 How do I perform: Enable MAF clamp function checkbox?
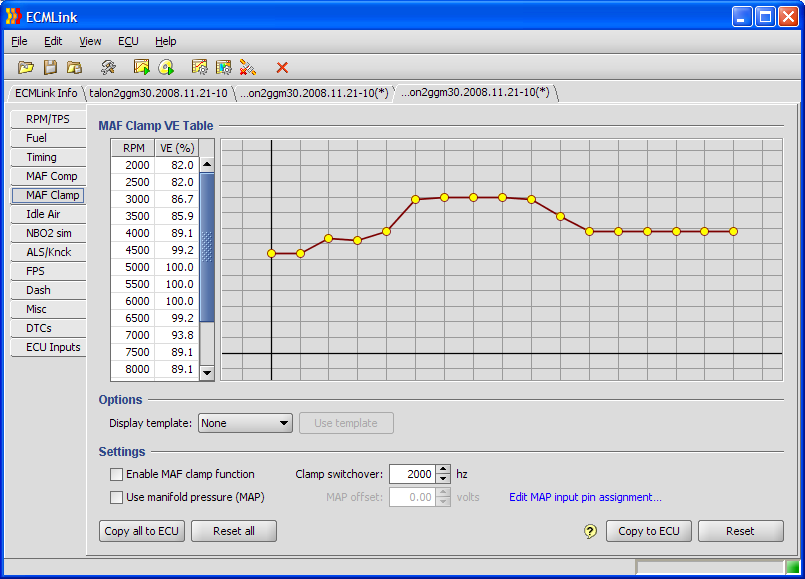coord(116,474)
